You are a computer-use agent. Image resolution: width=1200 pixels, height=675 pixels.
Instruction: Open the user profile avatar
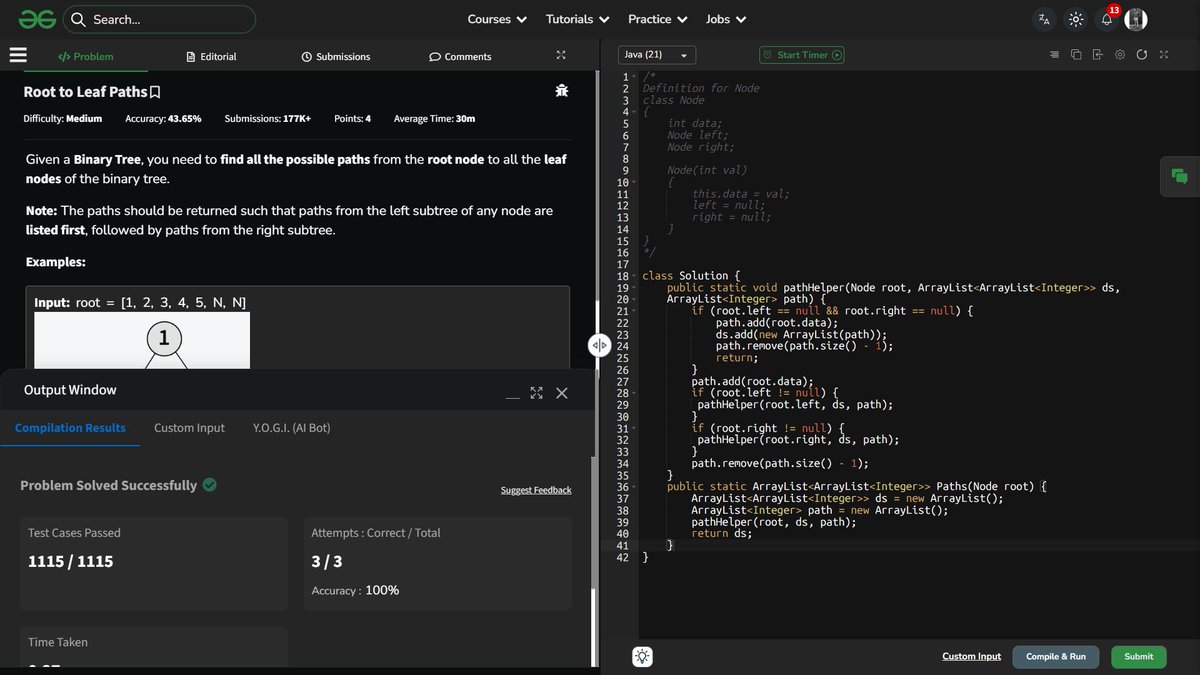(1136, 19)
